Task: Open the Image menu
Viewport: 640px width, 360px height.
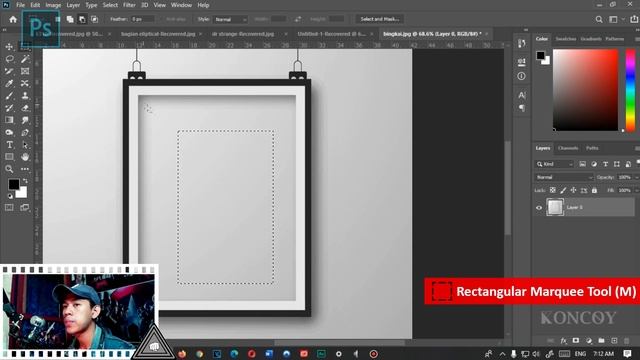Action: click(x=53, y=5)
